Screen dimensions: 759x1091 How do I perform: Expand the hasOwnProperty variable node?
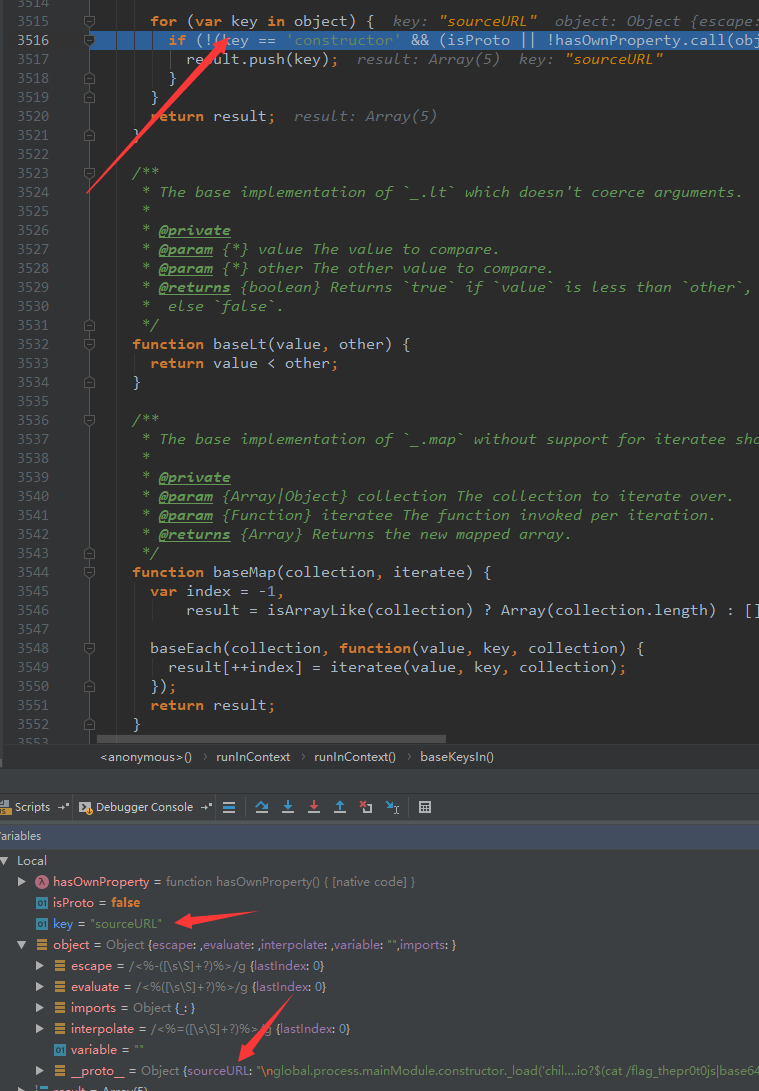[22, 882]
